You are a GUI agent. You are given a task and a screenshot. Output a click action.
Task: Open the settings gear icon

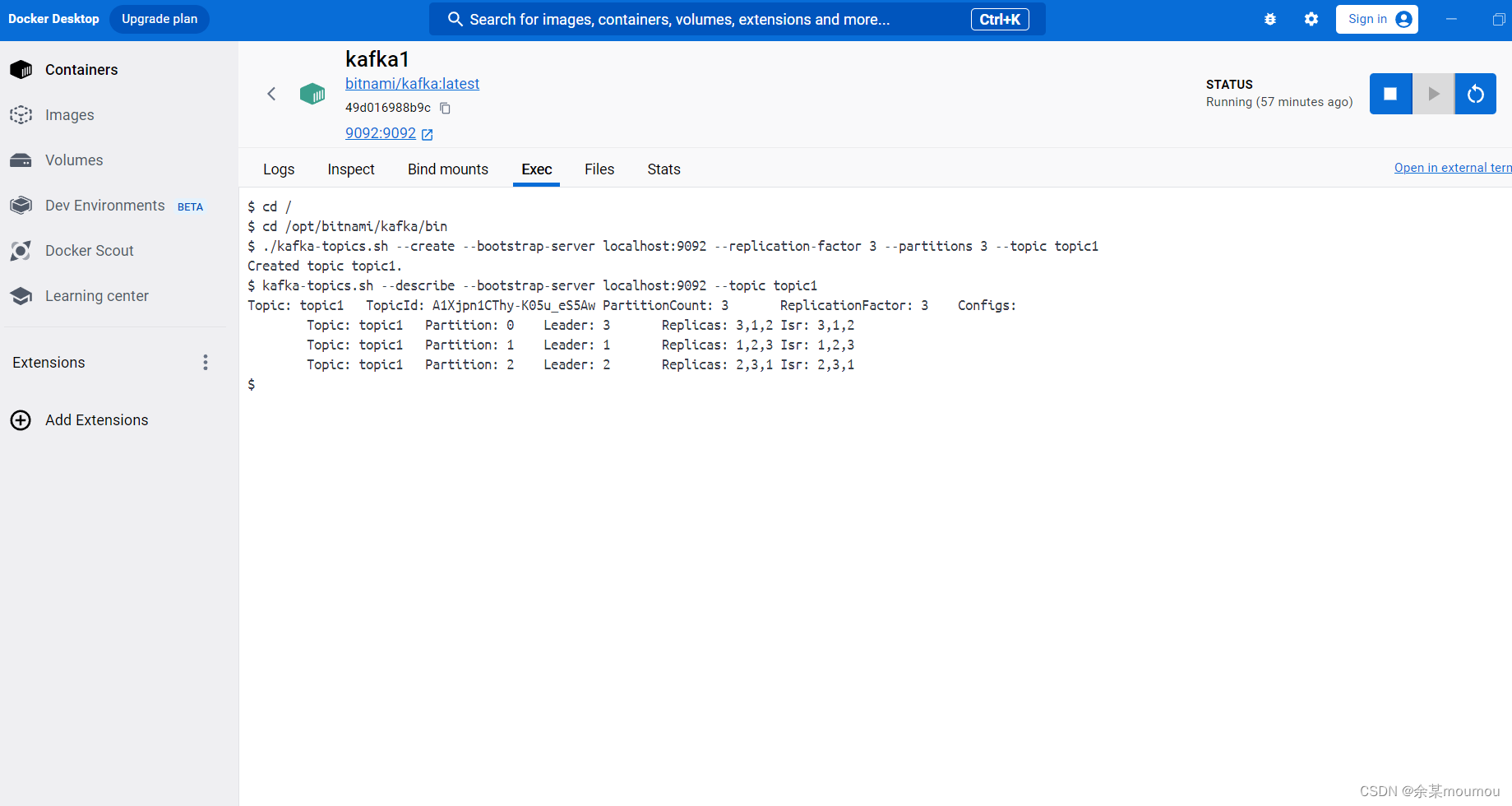click(x=1311, y=19)
